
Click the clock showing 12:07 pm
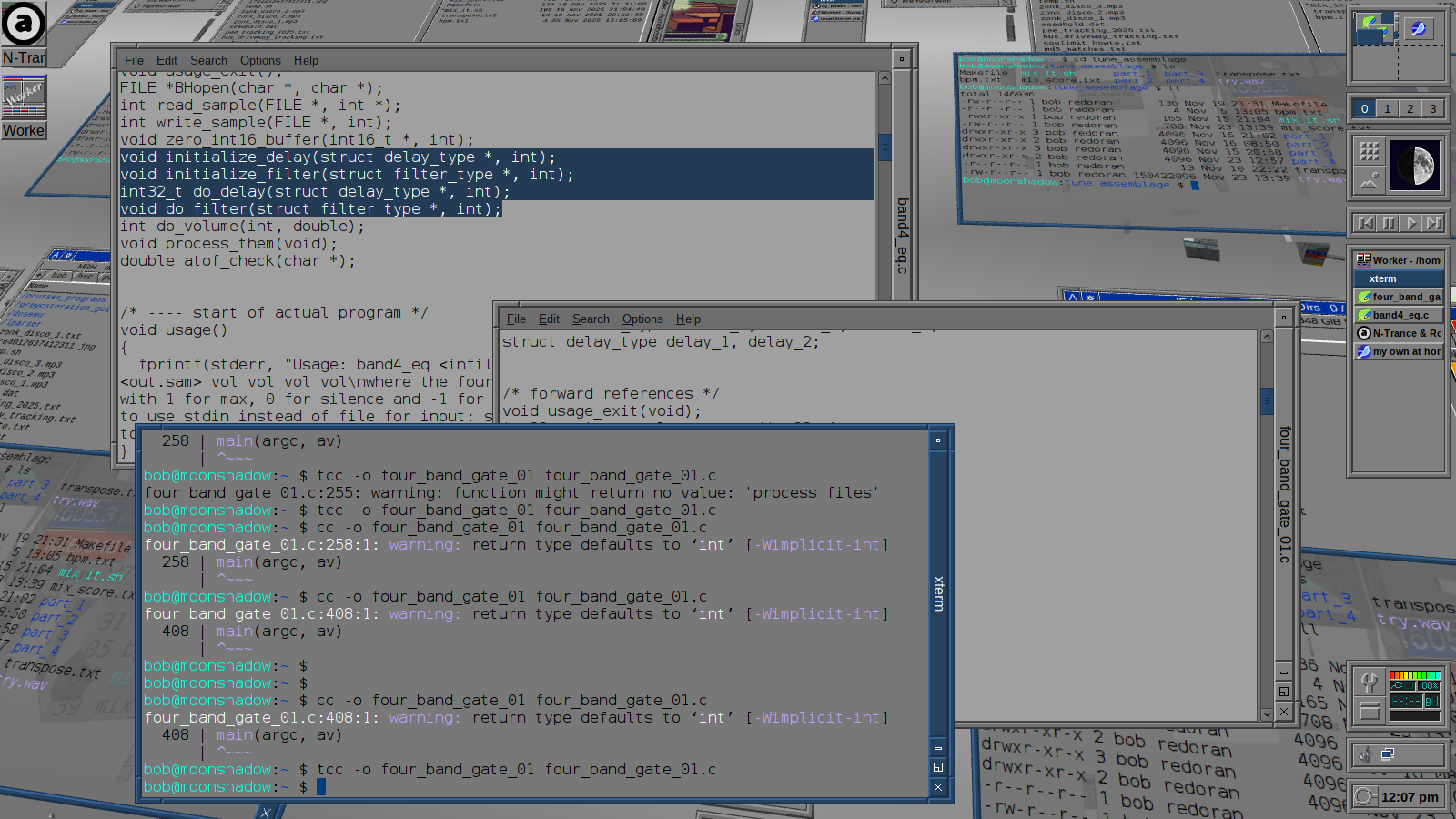[1410, 797]
